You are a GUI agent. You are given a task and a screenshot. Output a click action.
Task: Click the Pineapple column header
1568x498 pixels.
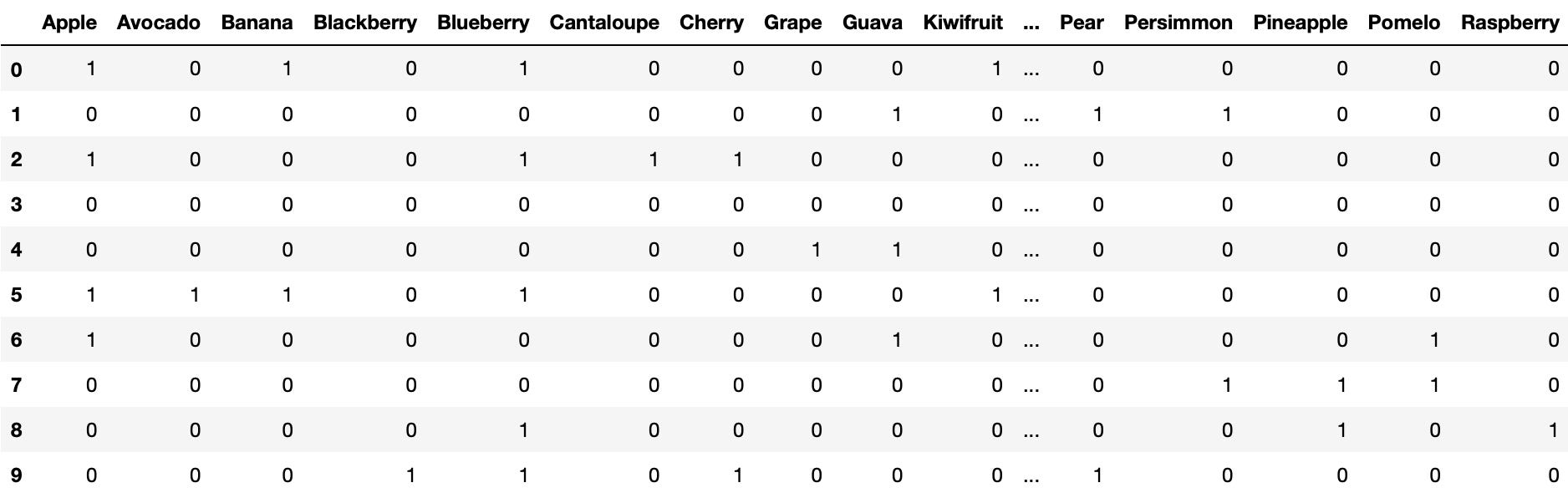click(x=1300, y=23)
